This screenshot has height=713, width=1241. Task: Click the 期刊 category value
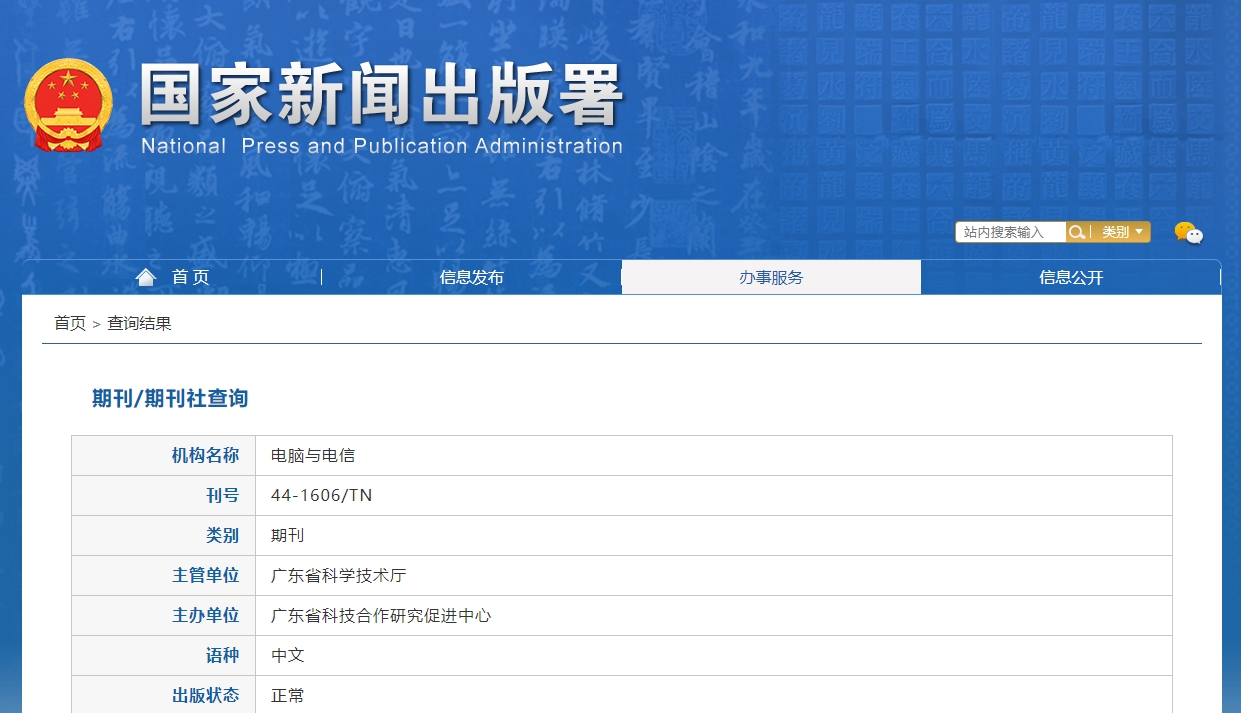tap(287, 535)
